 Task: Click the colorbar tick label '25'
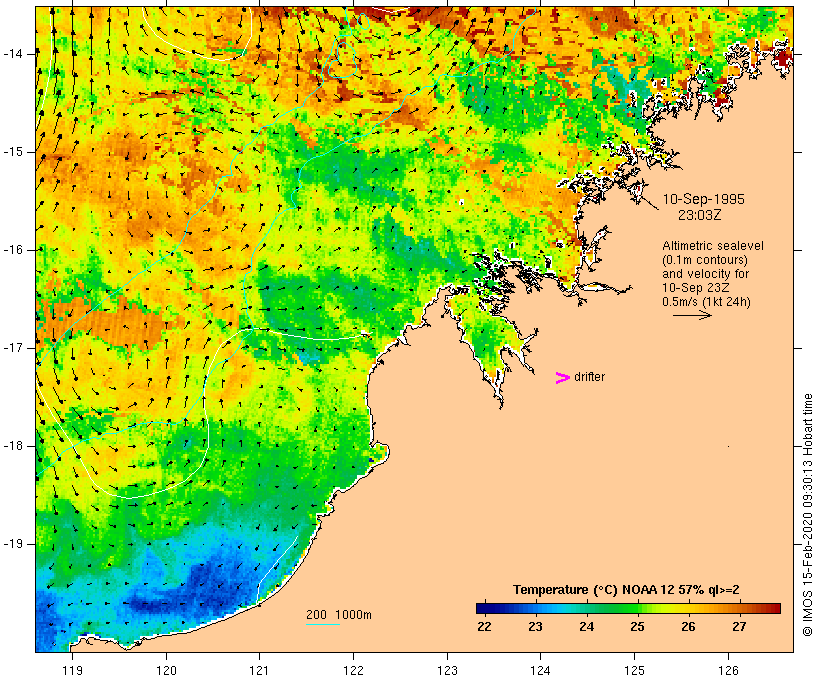(637, 626)
